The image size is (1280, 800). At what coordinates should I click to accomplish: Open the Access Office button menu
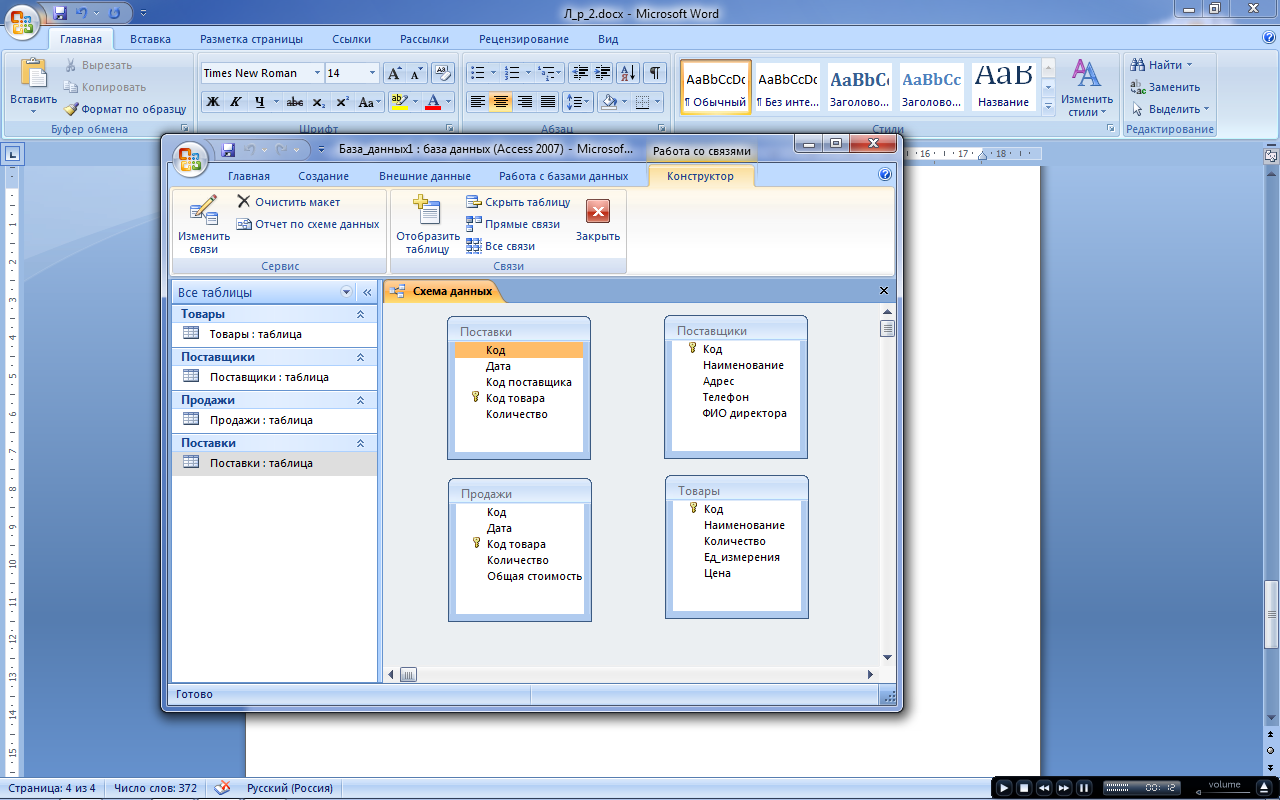pos(190,159)
